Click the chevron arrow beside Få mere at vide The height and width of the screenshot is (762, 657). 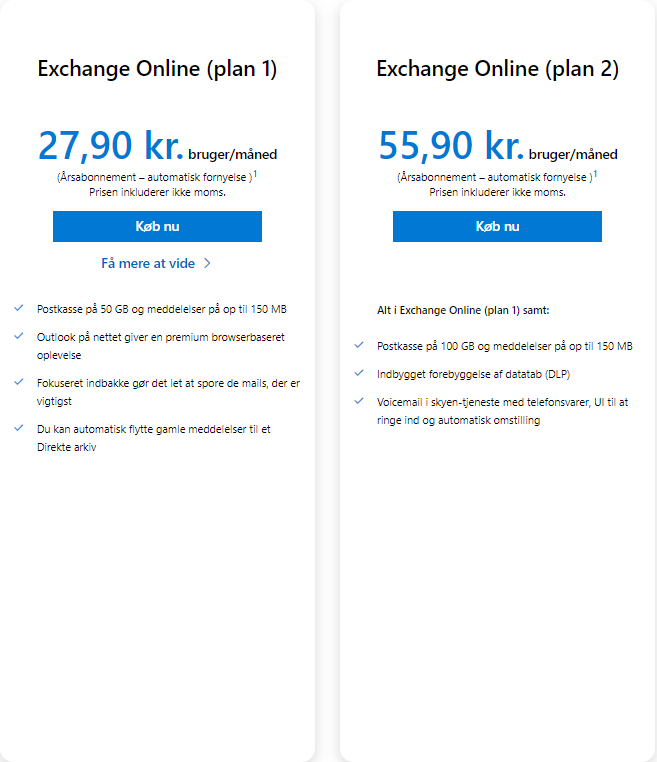(x=207, y=263)
